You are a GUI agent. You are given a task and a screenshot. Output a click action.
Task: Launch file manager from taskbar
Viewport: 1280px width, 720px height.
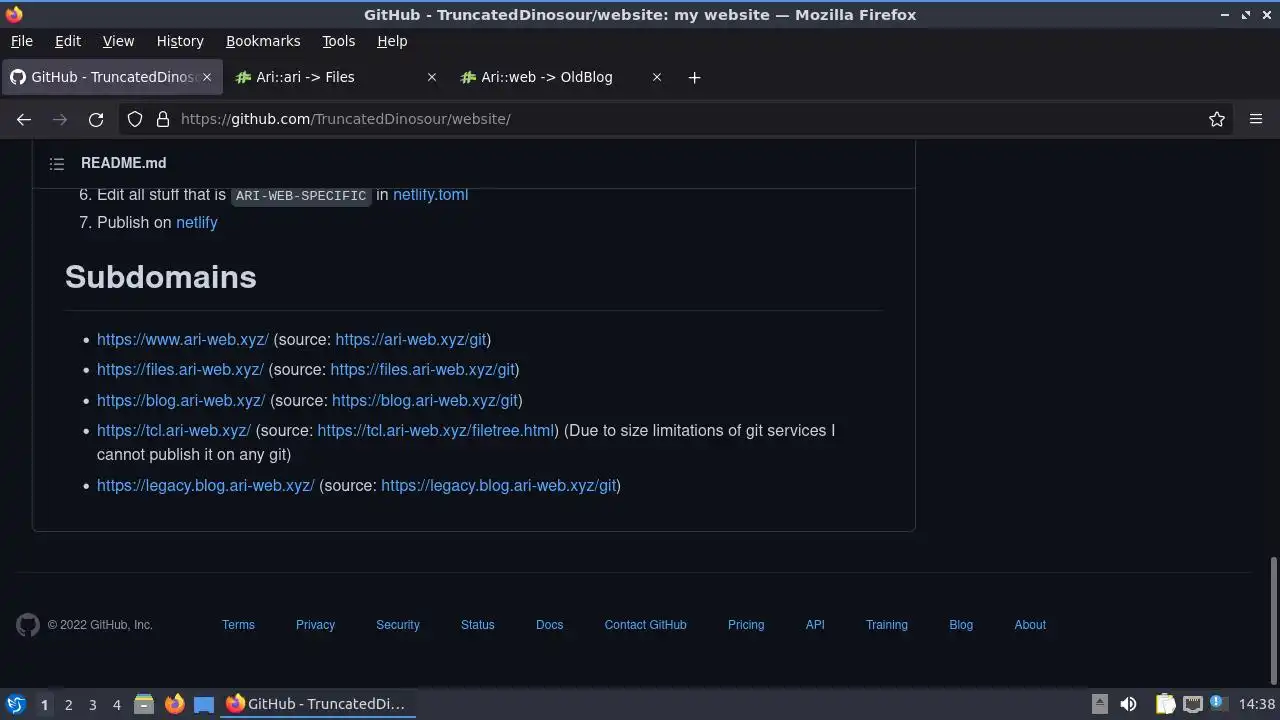point(144,704)
